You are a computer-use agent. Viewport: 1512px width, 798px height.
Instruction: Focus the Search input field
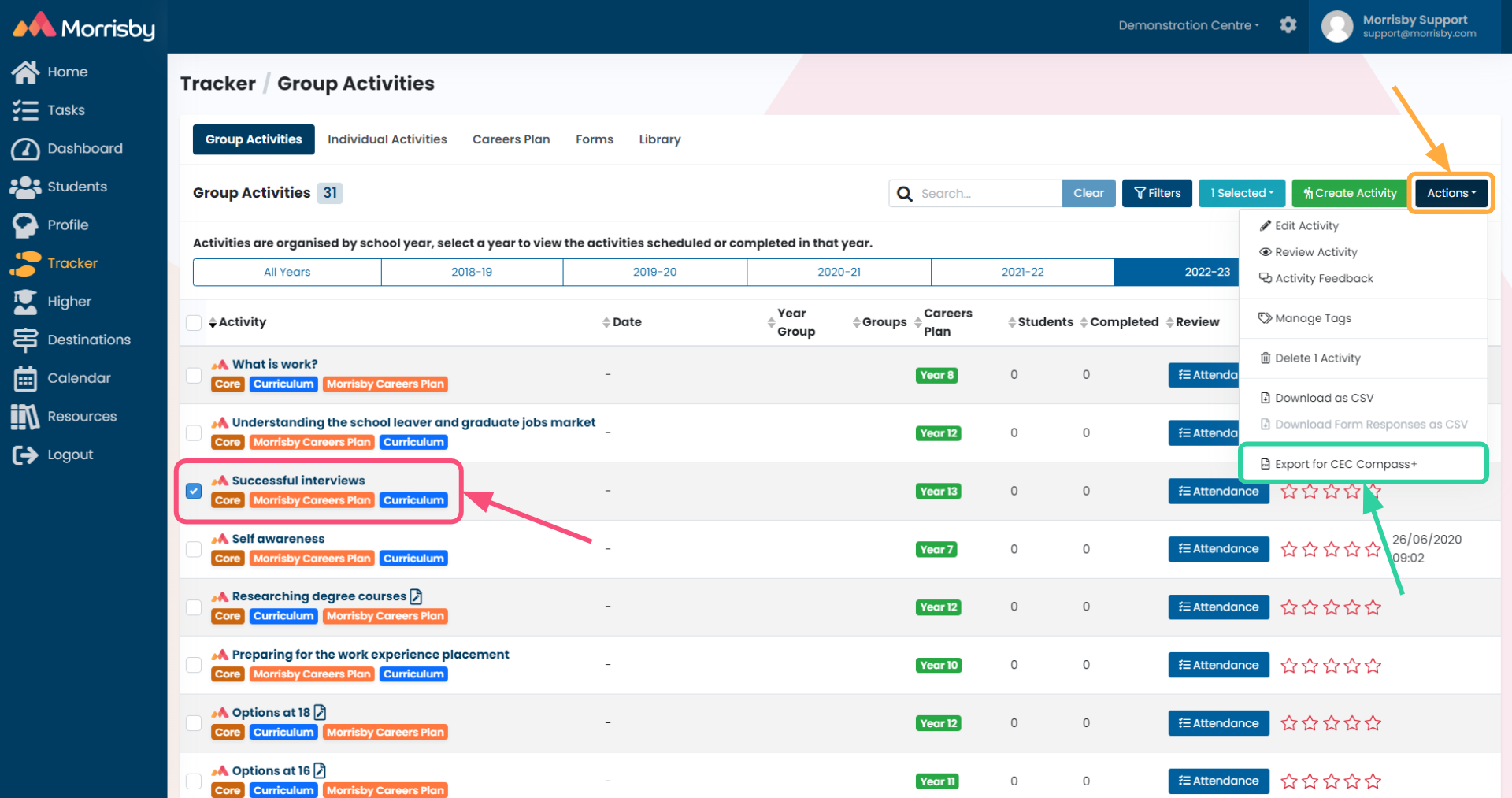(988, 193)
